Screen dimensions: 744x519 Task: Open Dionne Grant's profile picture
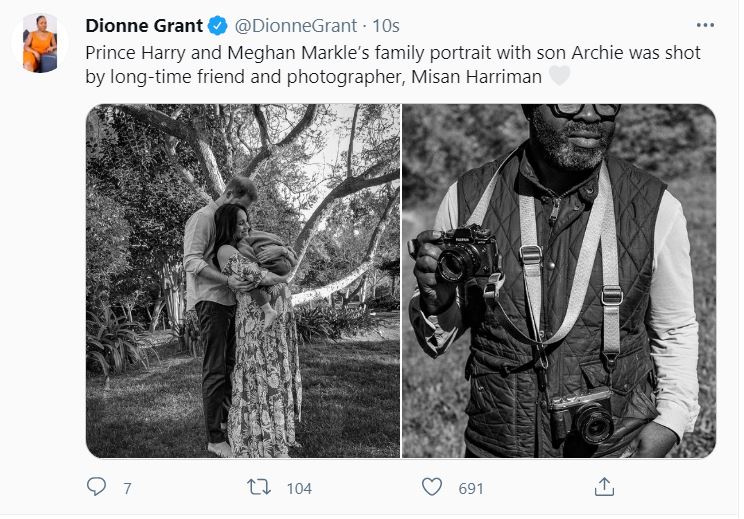pos(41,45)
